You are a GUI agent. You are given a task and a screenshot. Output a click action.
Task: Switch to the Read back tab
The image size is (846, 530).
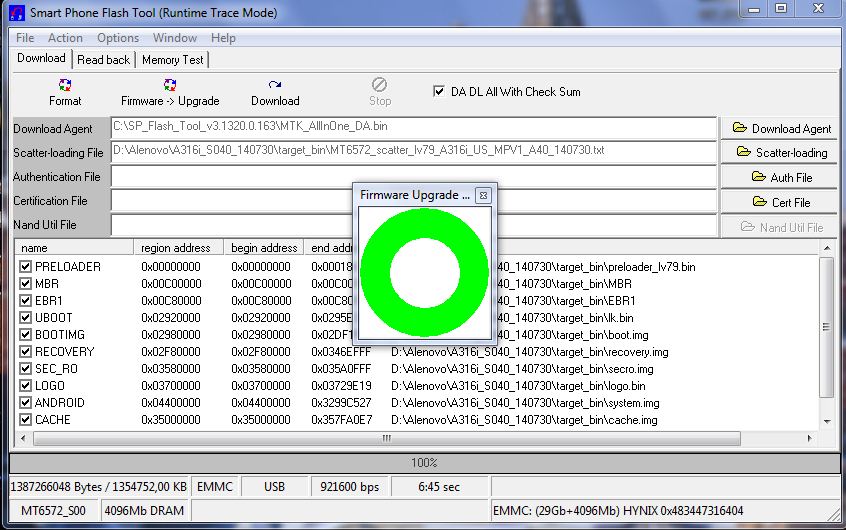(x=104, y=60)
